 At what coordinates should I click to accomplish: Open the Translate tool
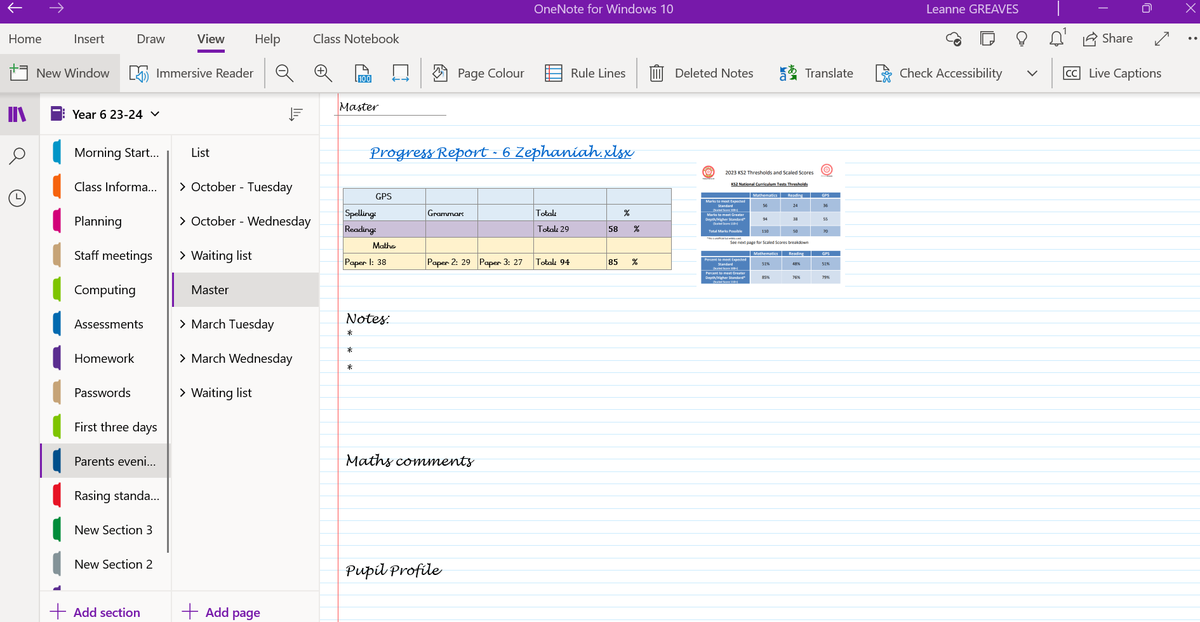[816, 73]
